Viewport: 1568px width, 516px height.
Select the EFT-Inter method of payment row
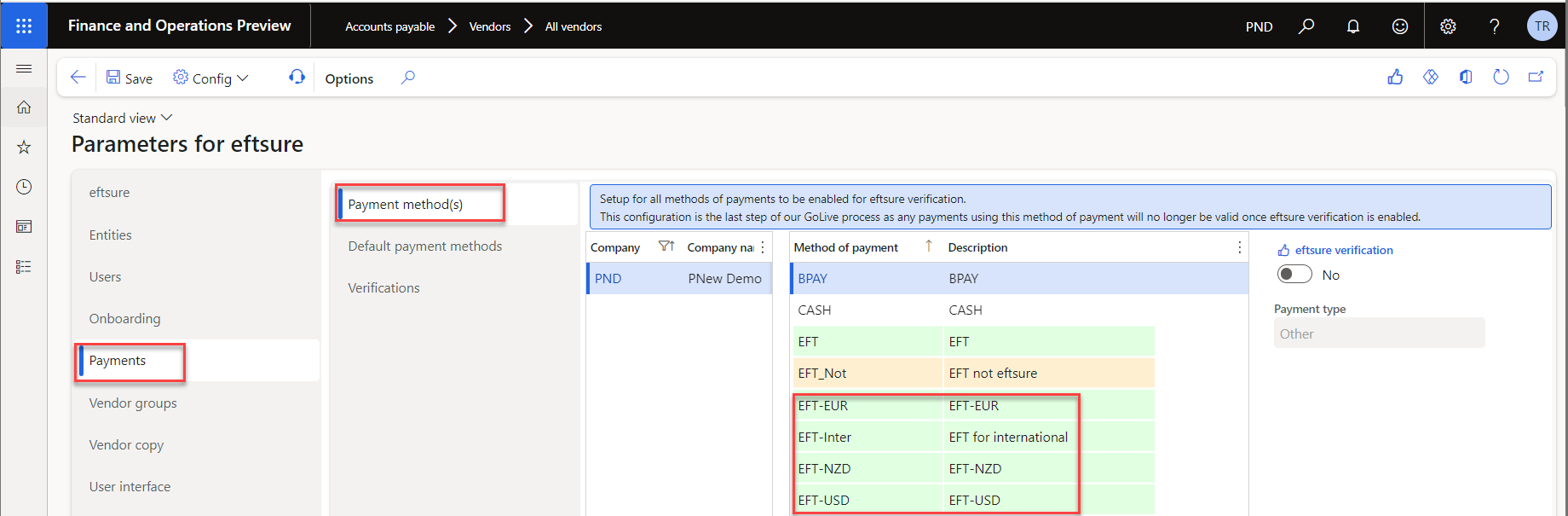pos(1019,437)
